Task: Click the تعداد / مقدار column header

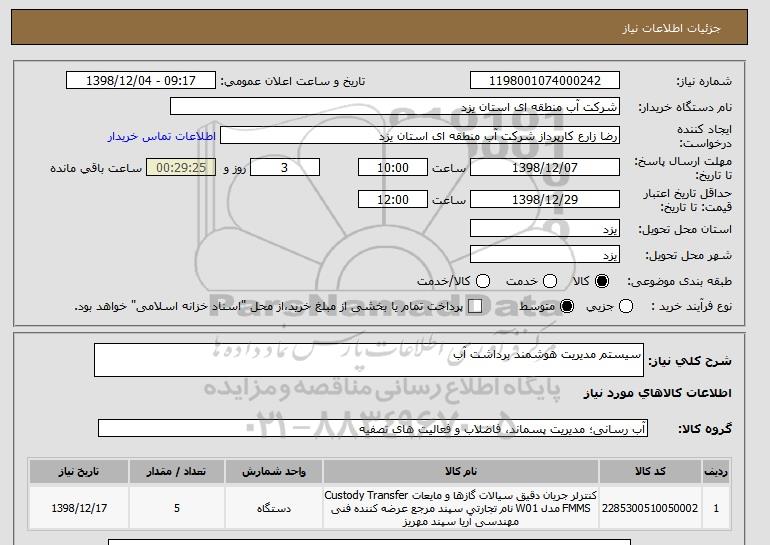Action: 177,471
